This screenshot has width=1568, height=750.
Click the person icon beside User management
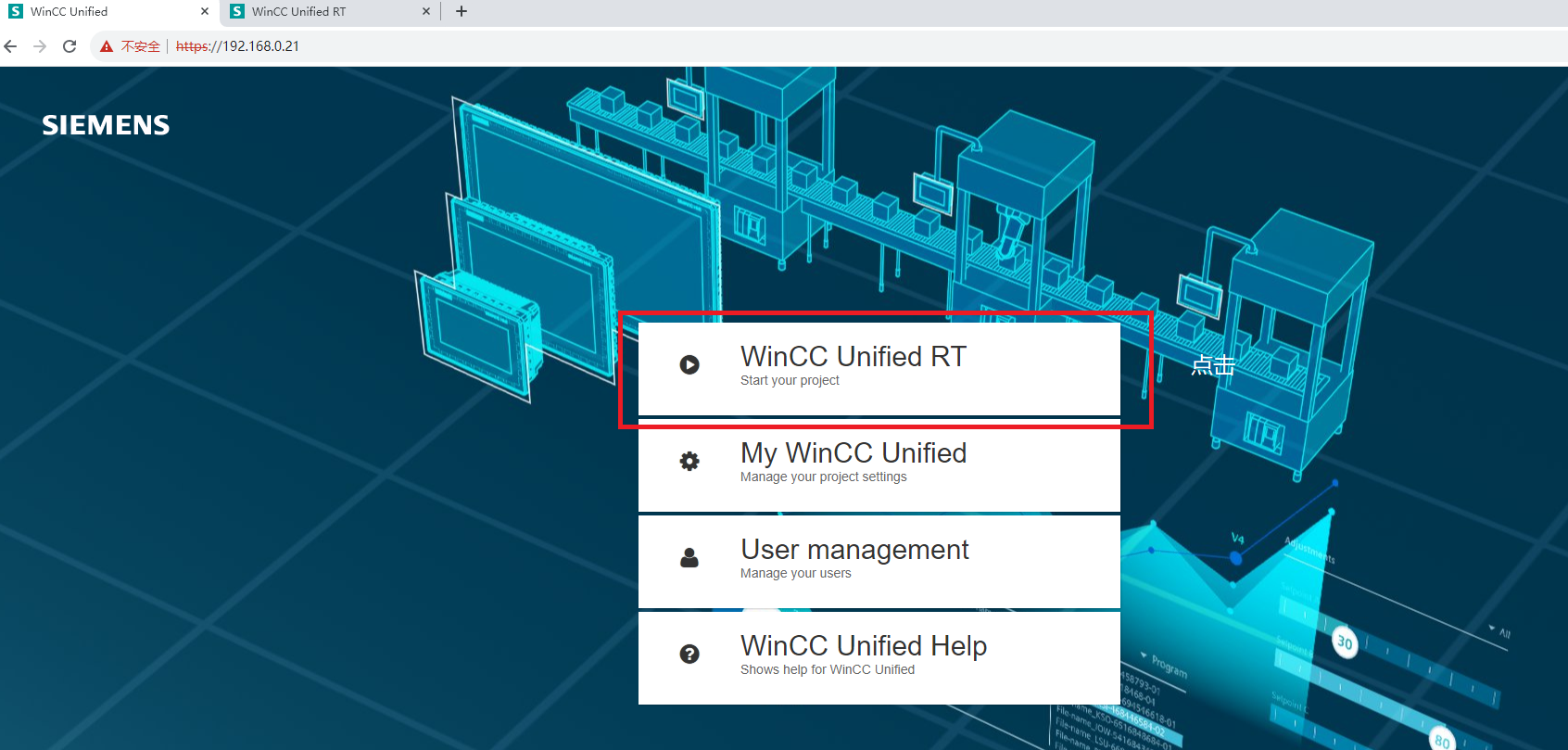(x=689, y=557)
